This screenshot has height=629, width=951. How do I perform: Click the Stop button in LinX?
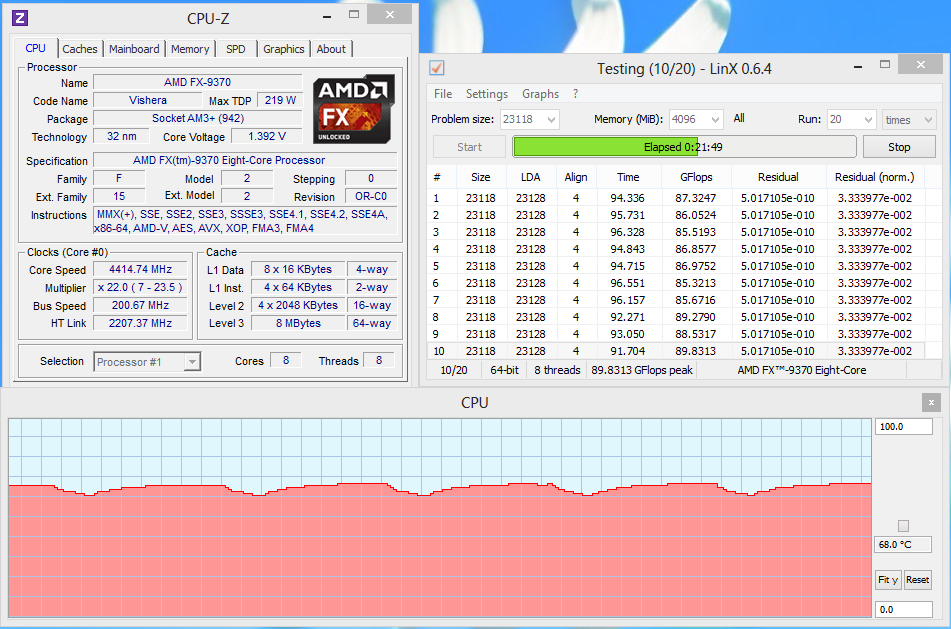click(899, 147)
